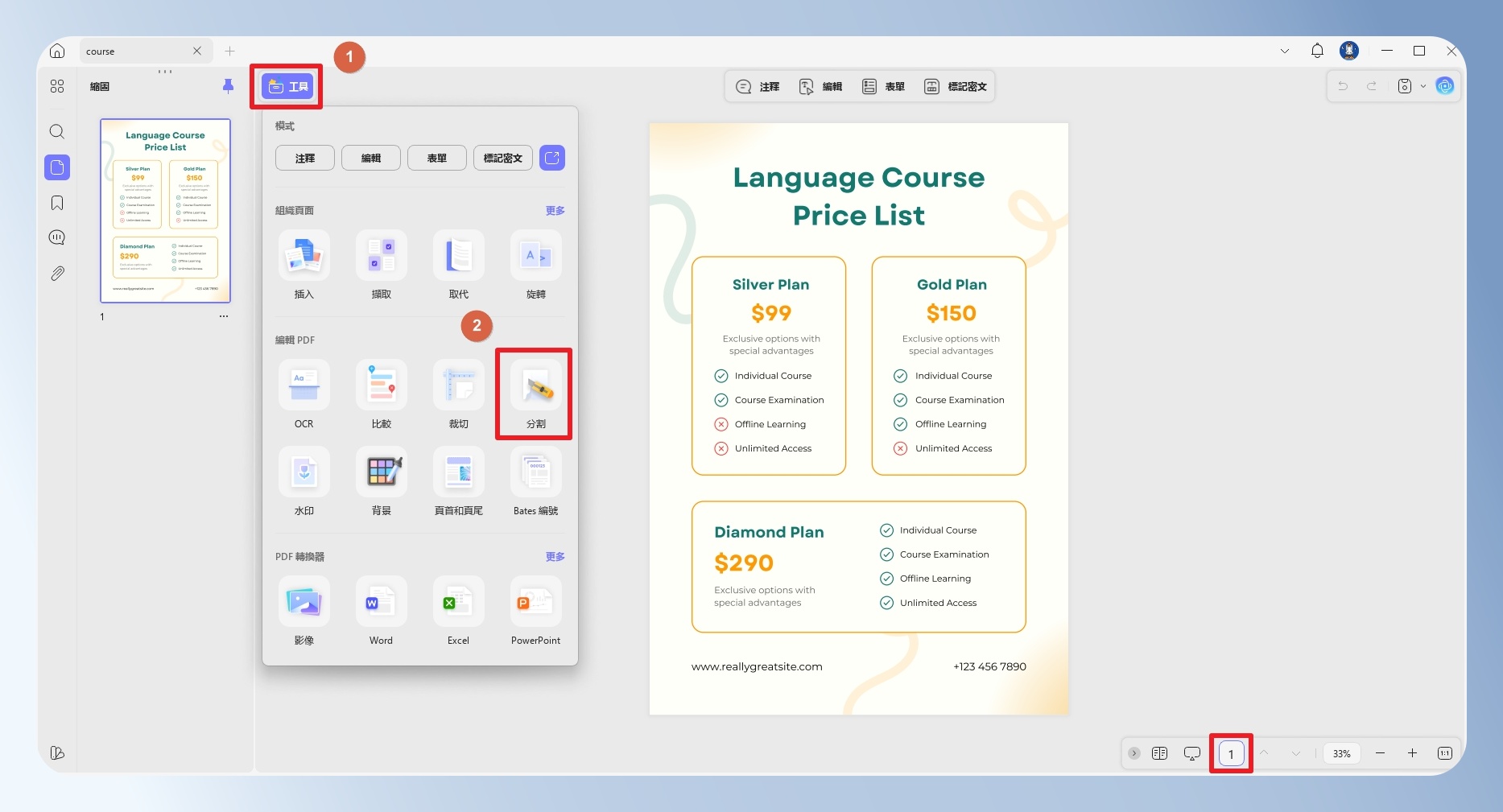Click the zoom in plus button
This screenshot has height=812, width=1503.
pos(1412,753)
